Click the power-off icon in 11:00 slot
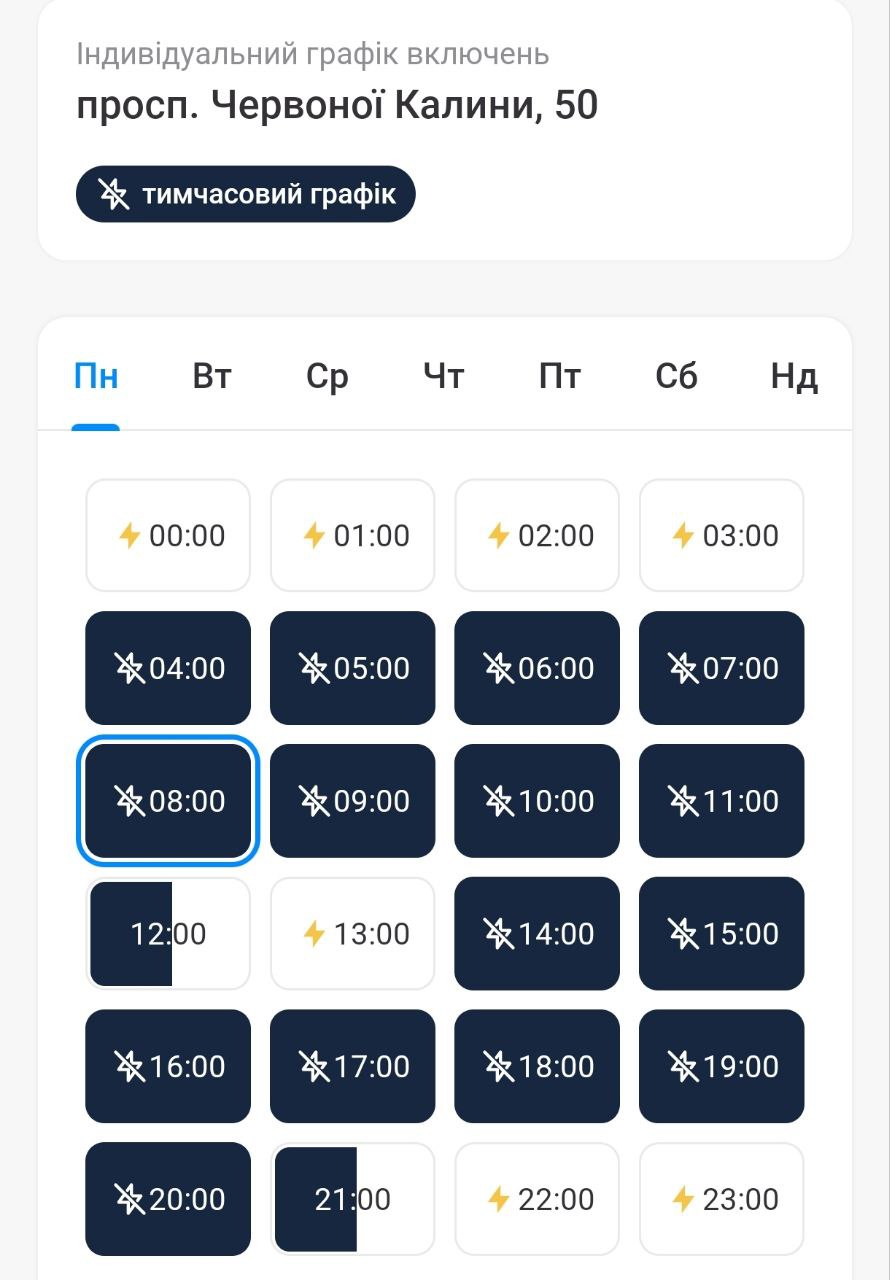 684,801
